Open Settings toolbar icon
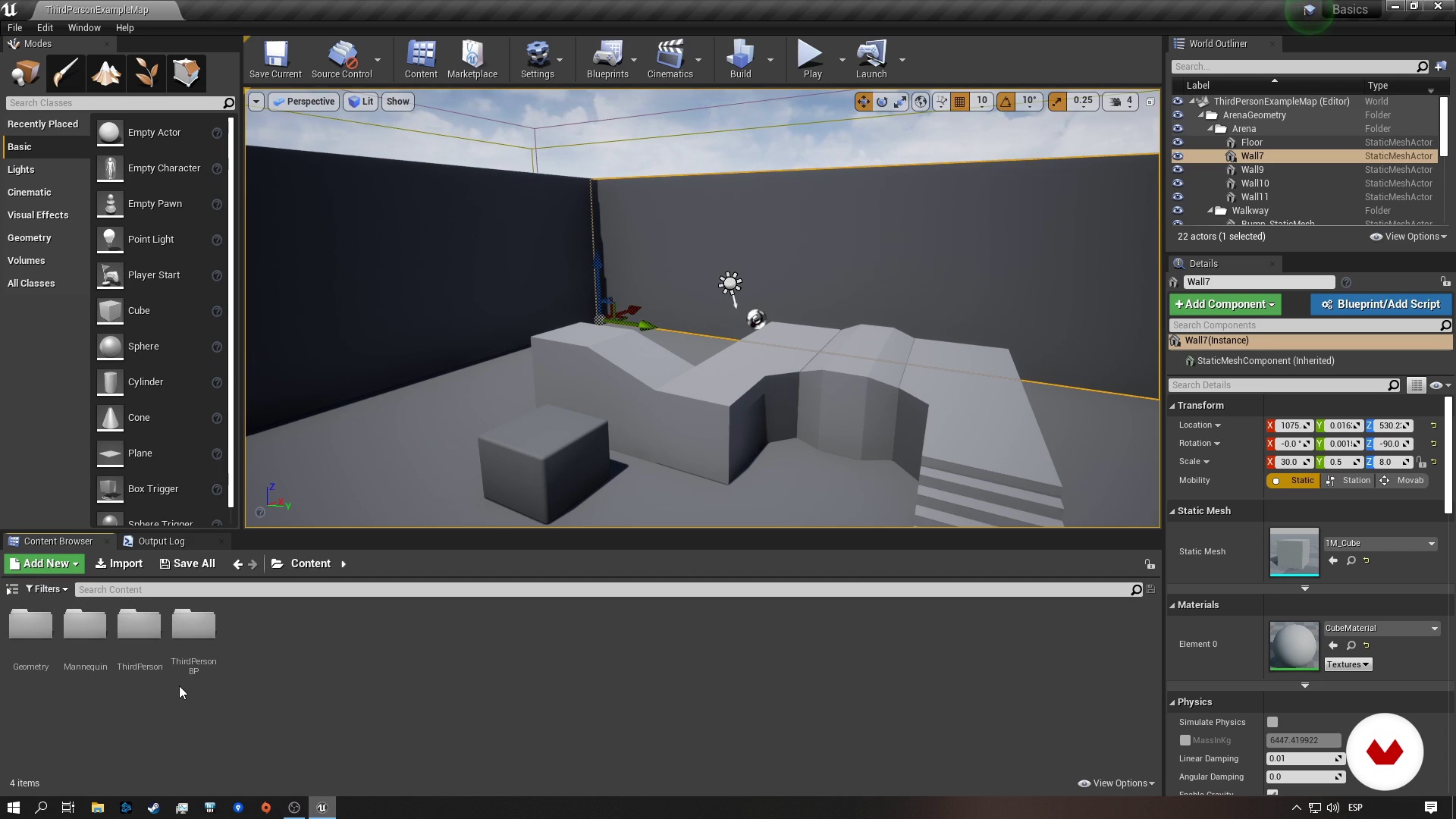 [538, 59]
